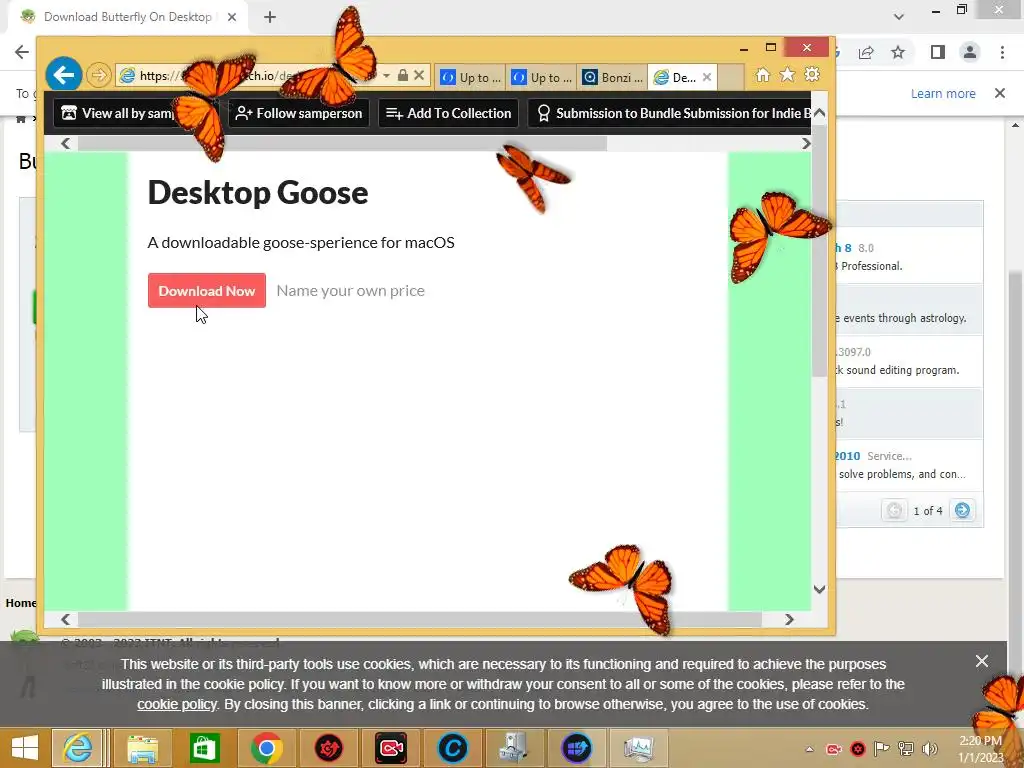This screenshot has width=1024, height=768.
Task: Switch to the second 'Up to...' tab
Action: (x=542, y=77)
